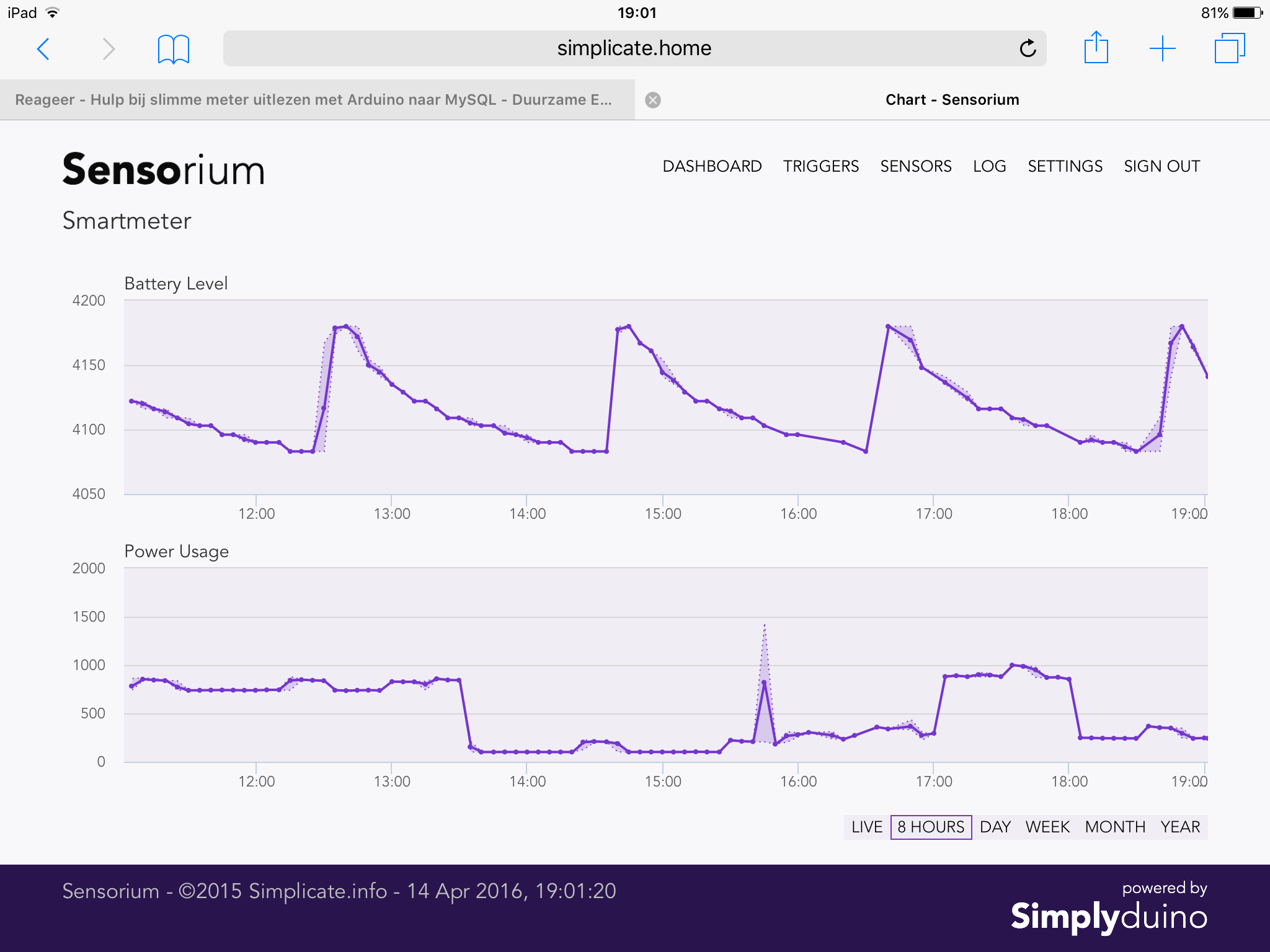Image resolution: width=1270 pixels, height=952 pixels.
Task: Add a new tab with plus icon
Action: point(1162,48)
